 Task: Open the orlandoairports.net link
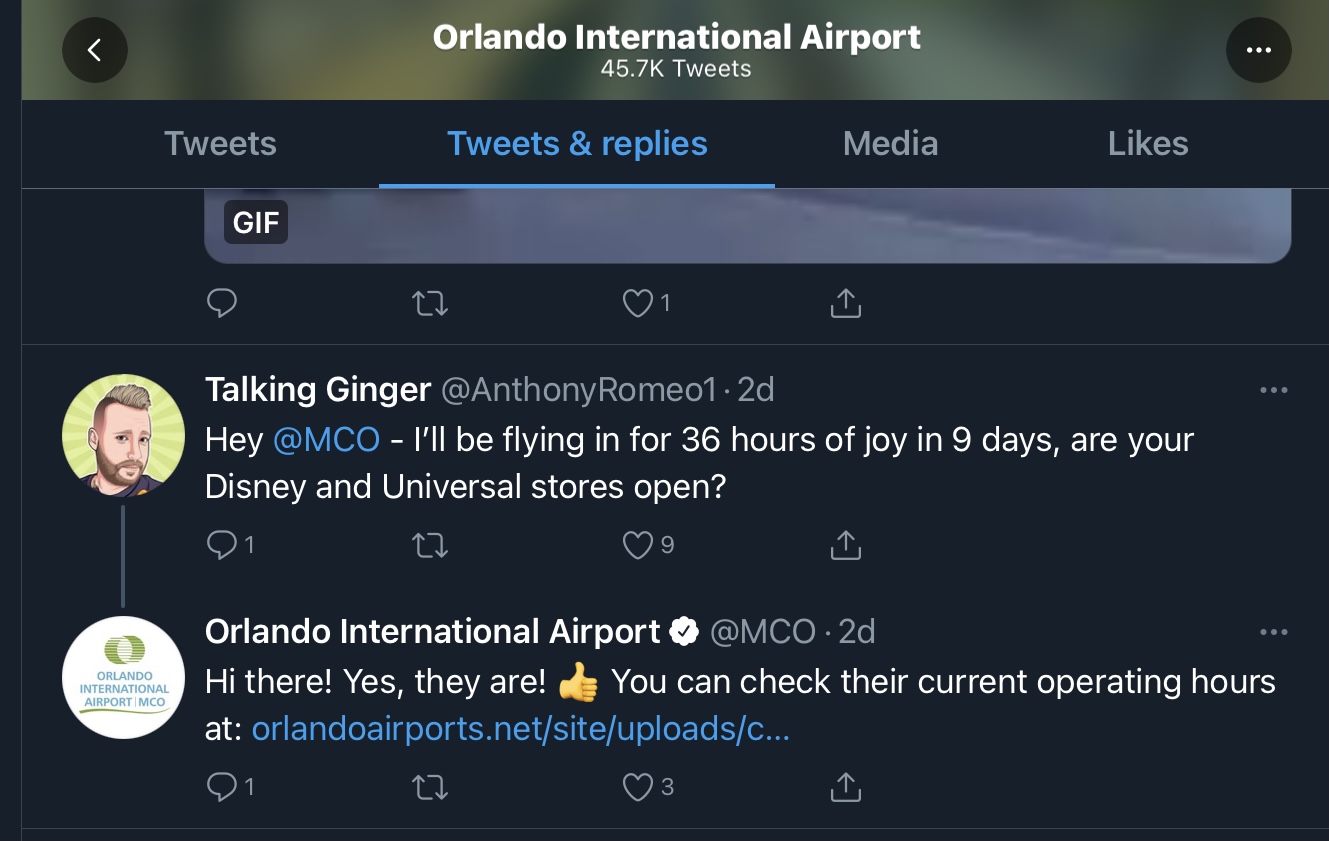521,729
